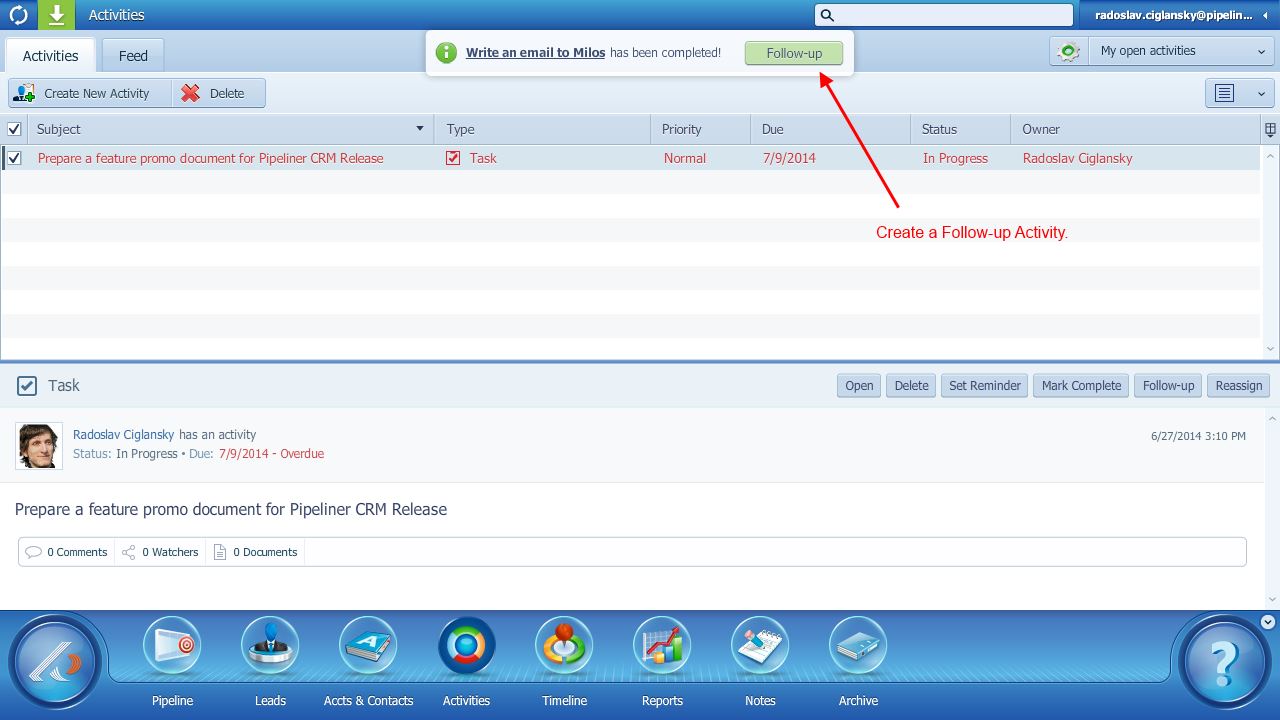Screen dimensions: 1280x720
Task: Show the 0 Comments tab
Action: (x=67, y=552)
